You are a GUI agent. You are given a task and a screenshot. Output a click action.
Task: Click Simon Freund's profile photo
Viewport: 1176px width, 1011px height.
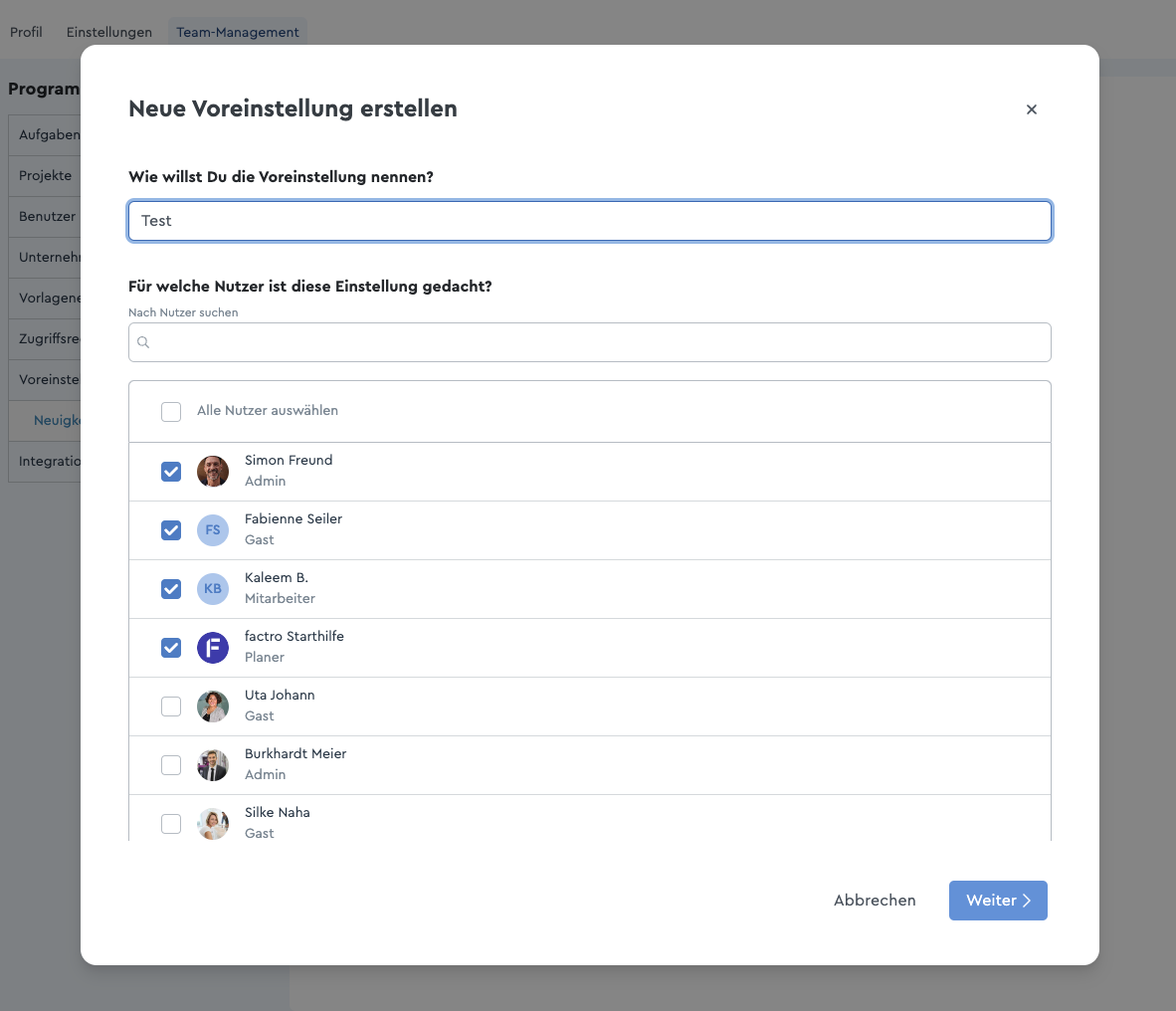click(212, 471)
